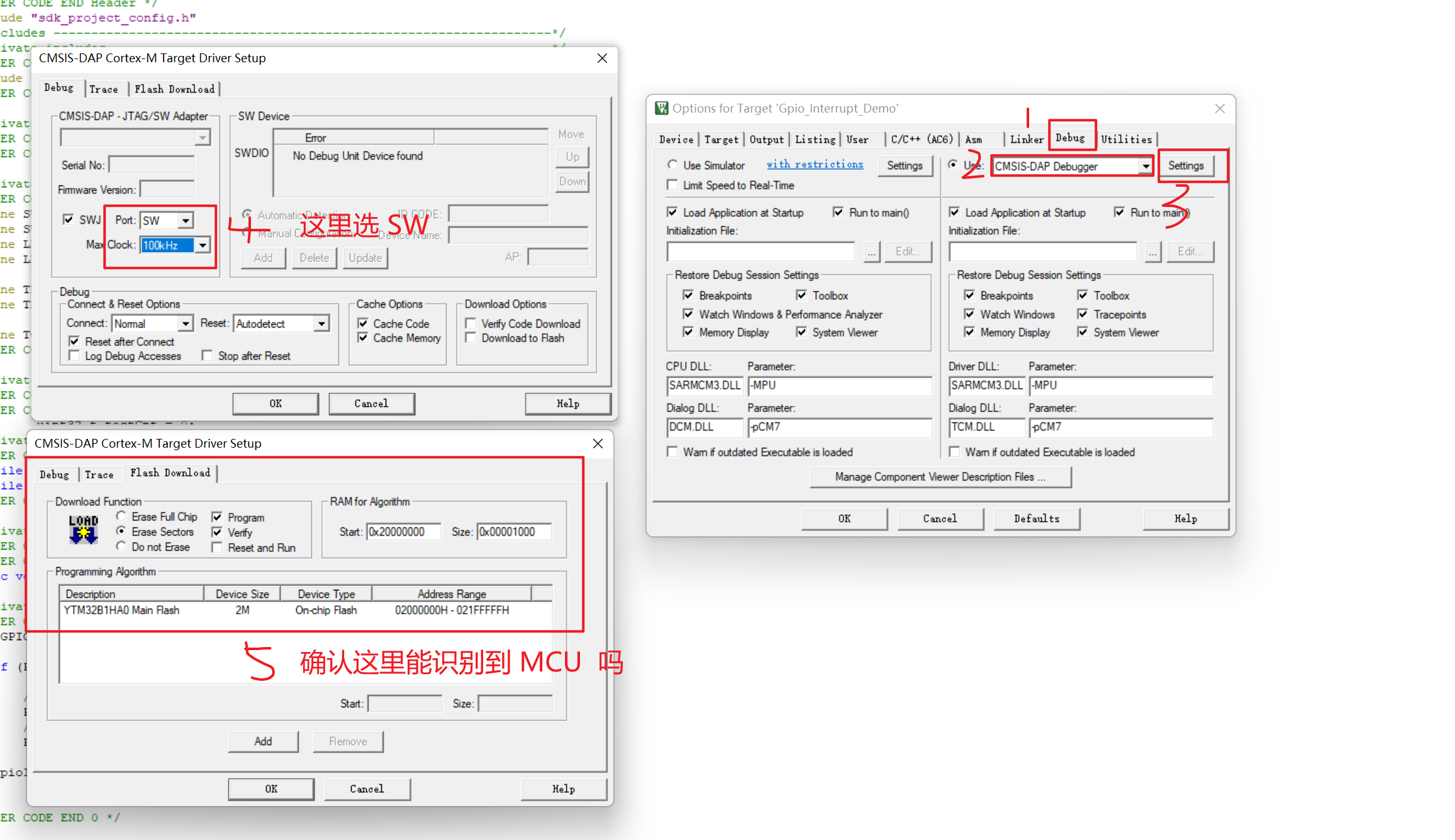Toggle Tracepoints restore checkbox
The width and height of the screenshot is (1455, 840).
coord(1082,314)
